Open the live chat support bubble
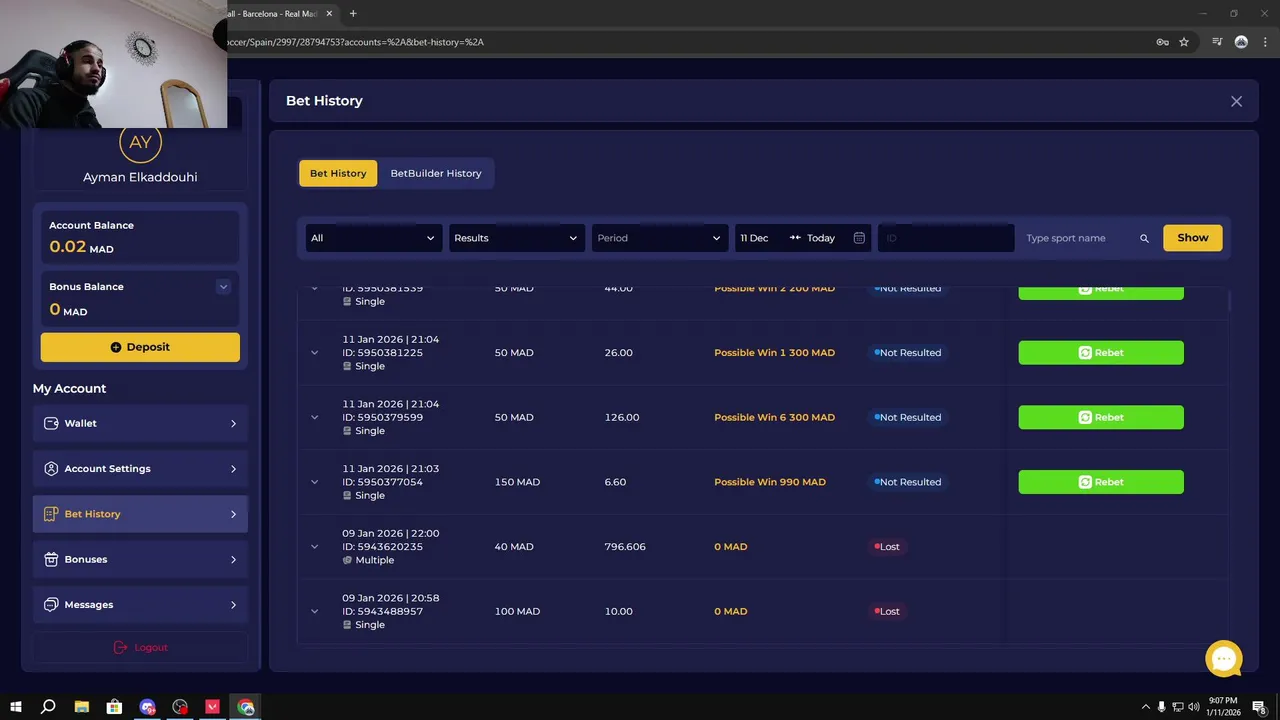 pos(1224,659)
